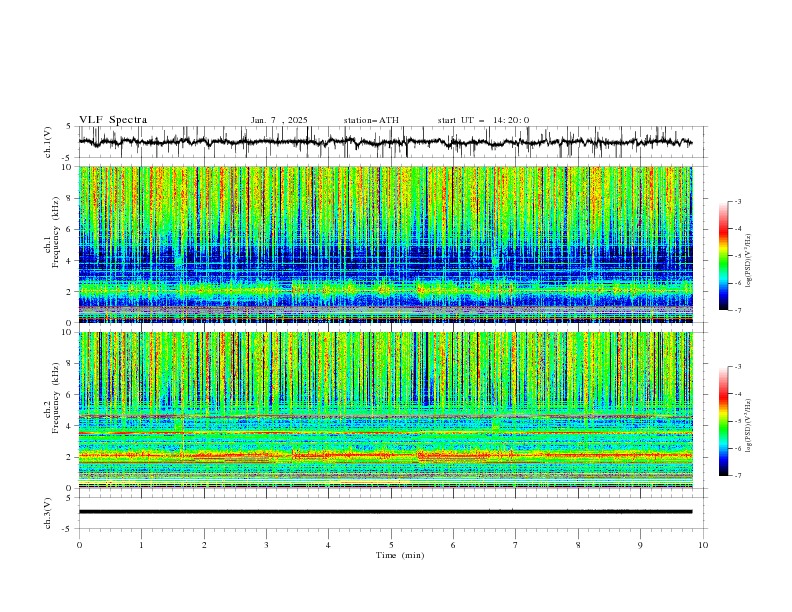Click the ch.3 flat voltage trace
Viewport: 792px width, 612px height.
(385, 512)
